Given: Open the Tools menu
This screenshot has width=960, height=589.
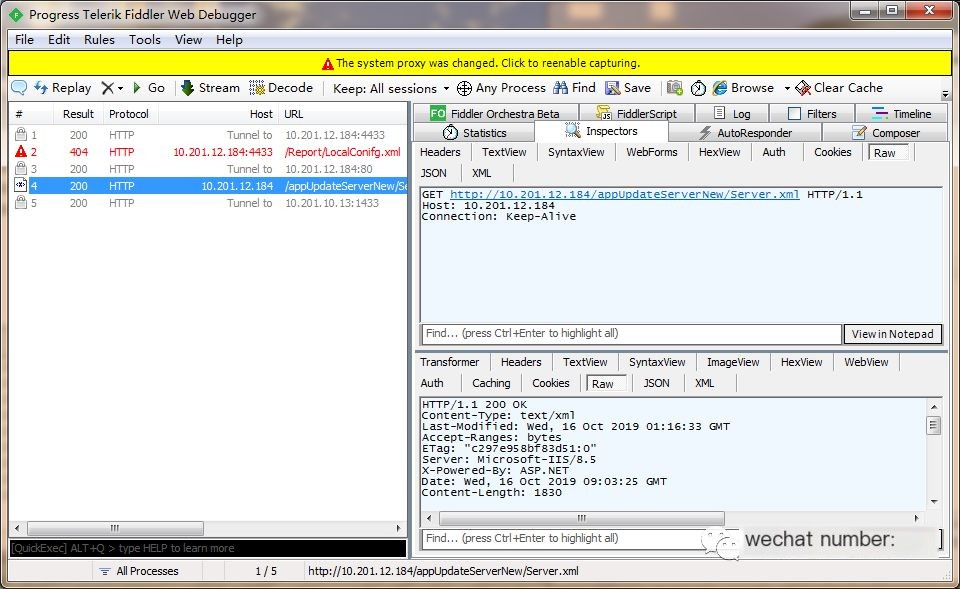Looking at the screenshot, I should (x=144, y=40).
